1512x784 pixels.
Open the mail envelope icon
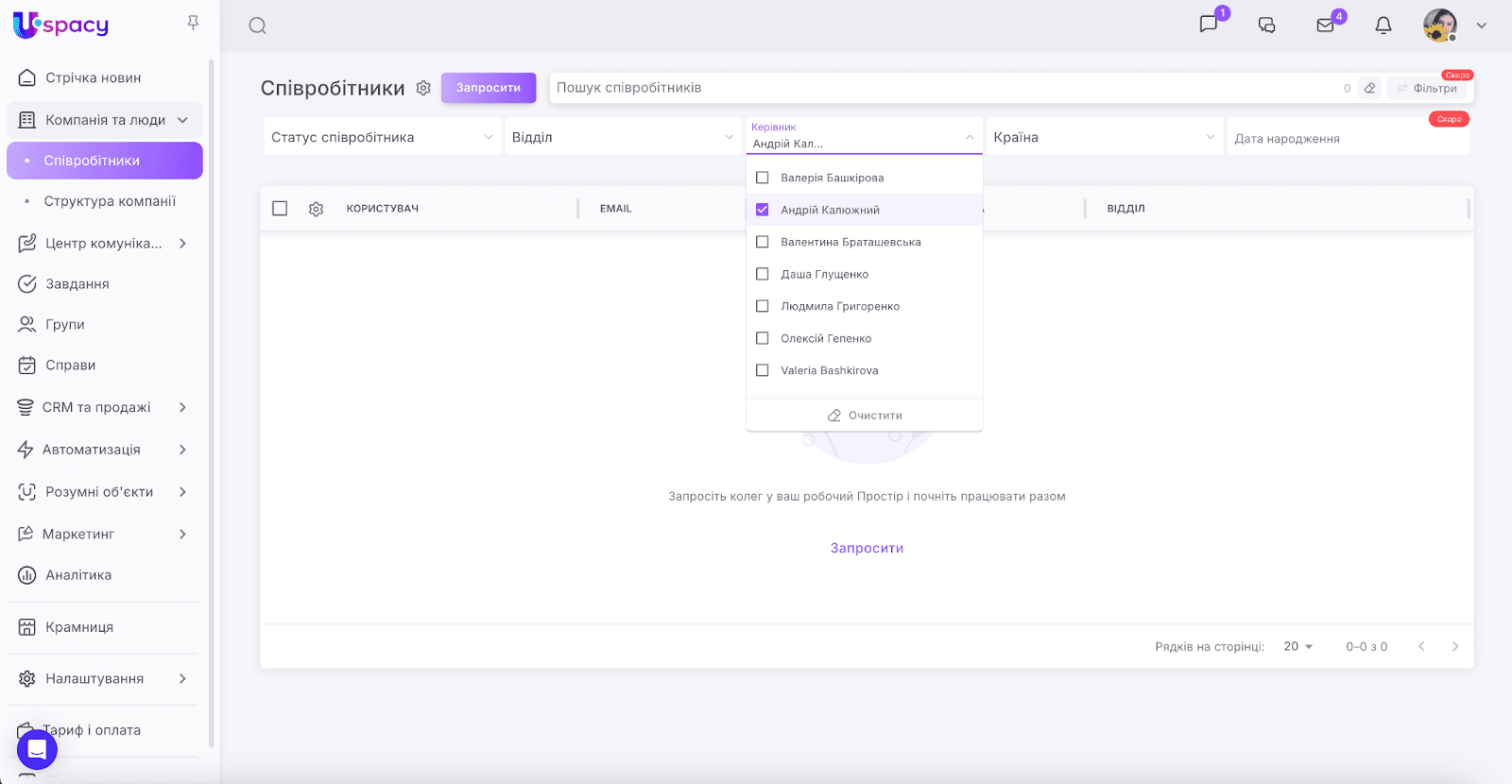1325,26
